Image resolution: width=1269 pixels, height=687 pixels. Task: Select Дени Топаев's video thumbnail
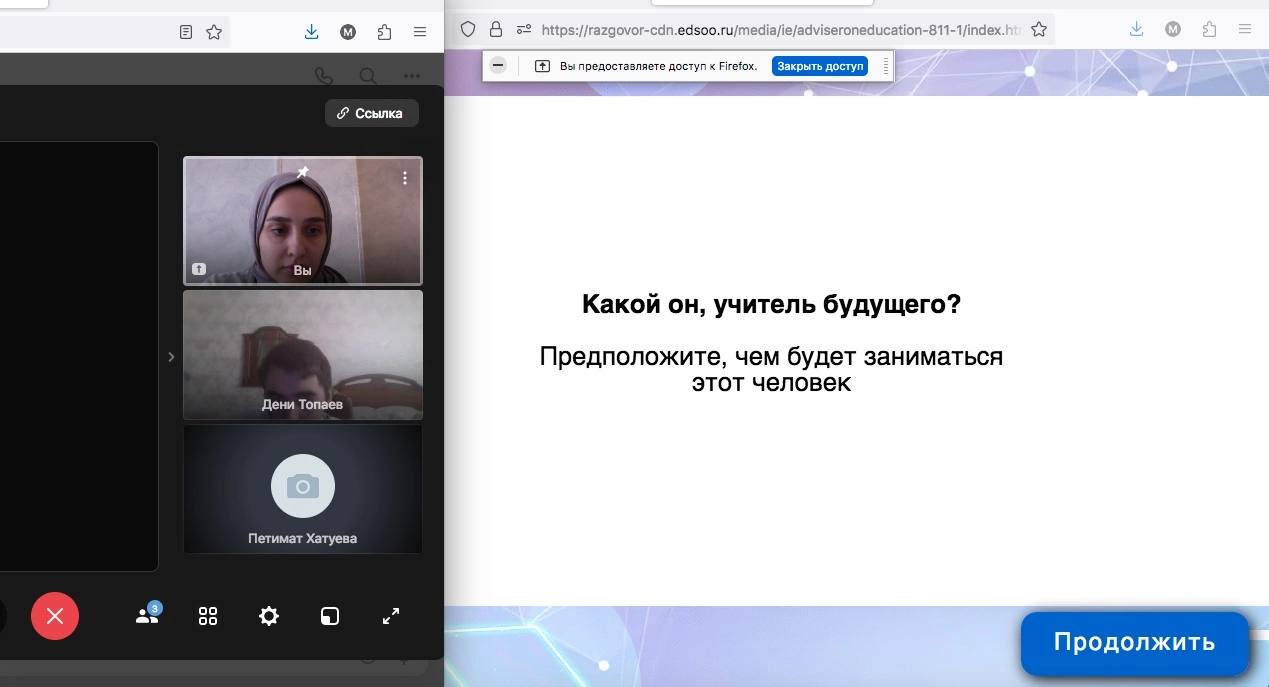coord(303,355)
